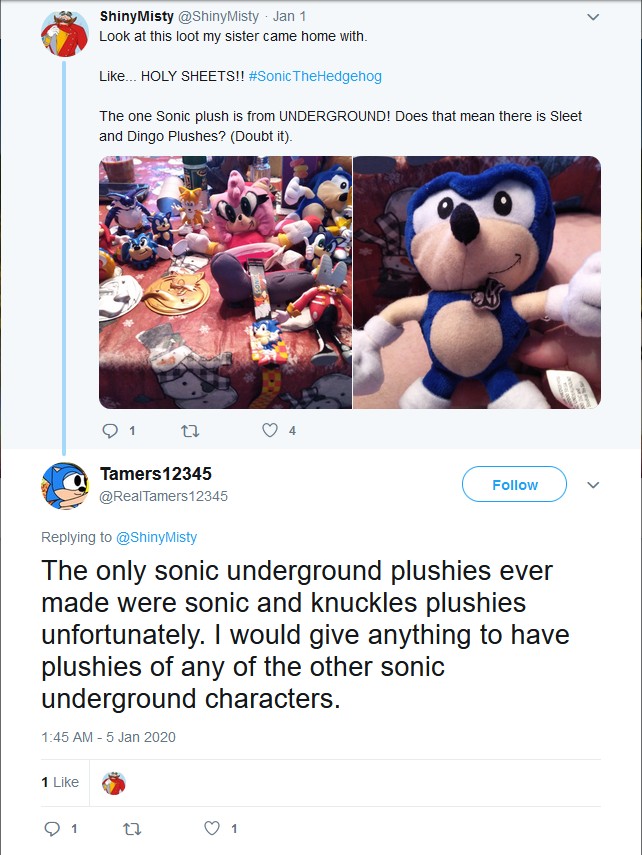
Task: Open the @ShinyMisty mention in Replying to
Action: (157, 537)
